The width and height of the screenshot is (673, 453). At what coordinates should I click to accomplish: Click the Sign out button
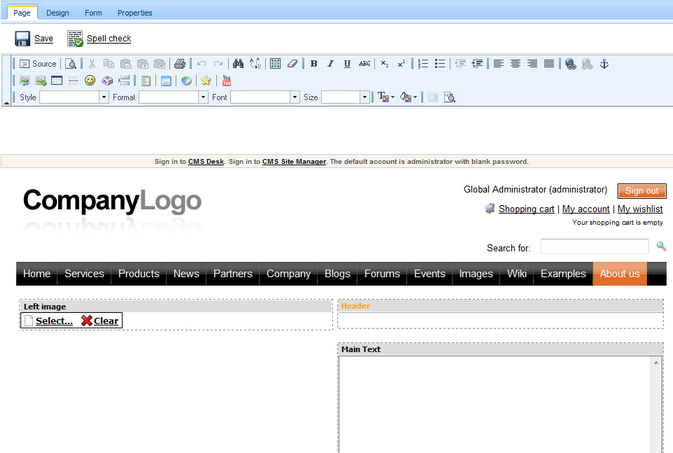click(641, 190)
